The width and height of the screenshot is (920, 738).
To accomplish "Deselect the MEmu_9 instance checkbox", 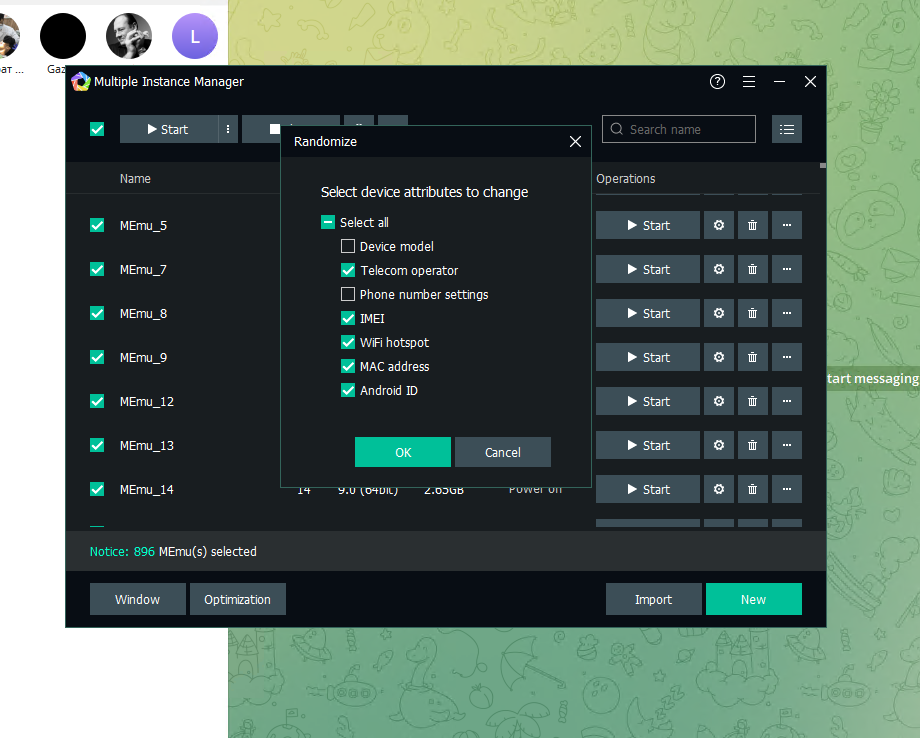I will [97, 357].
